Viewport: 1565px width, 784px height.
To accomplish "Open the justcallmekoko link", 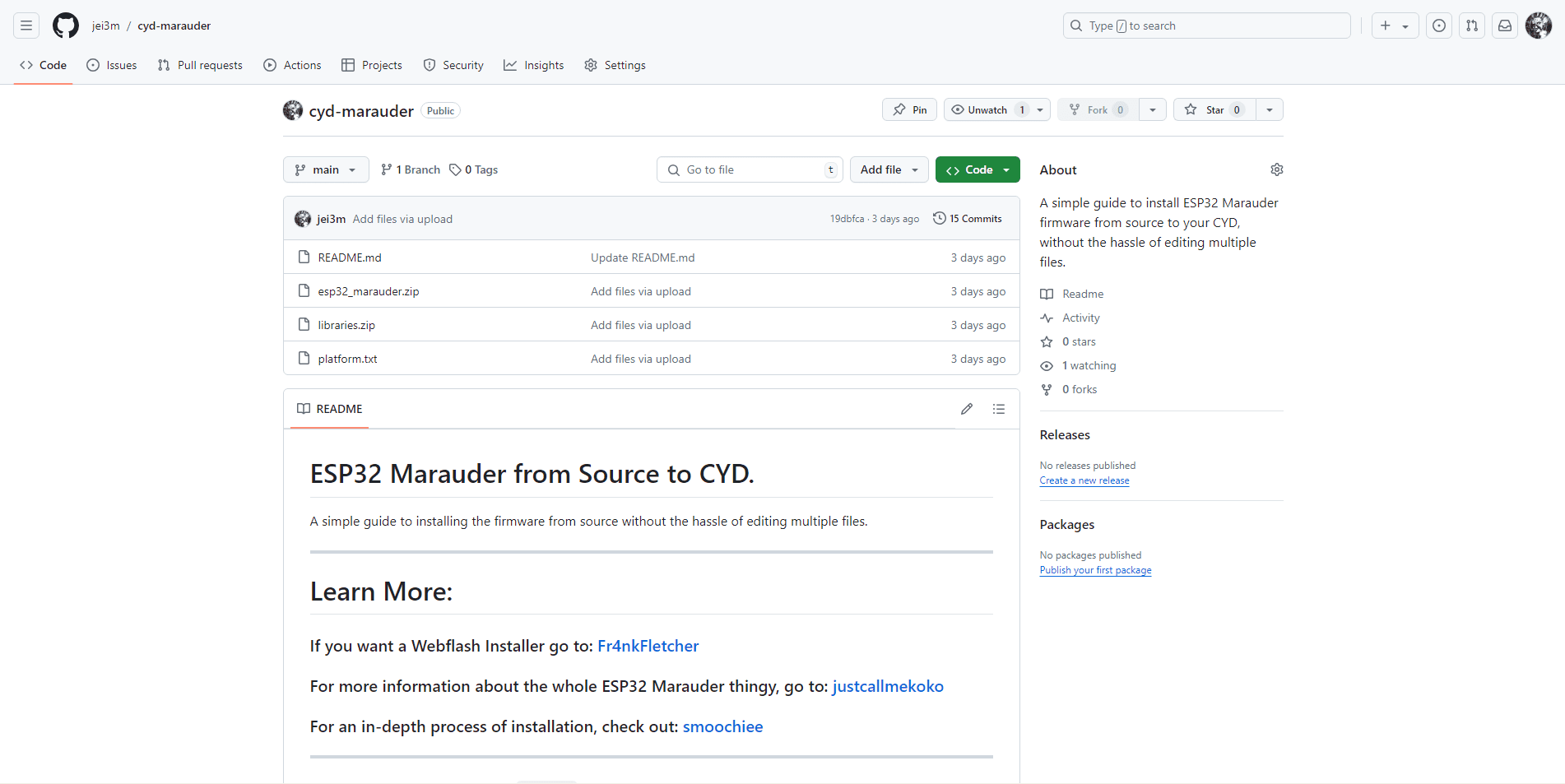I will point(888,686).
